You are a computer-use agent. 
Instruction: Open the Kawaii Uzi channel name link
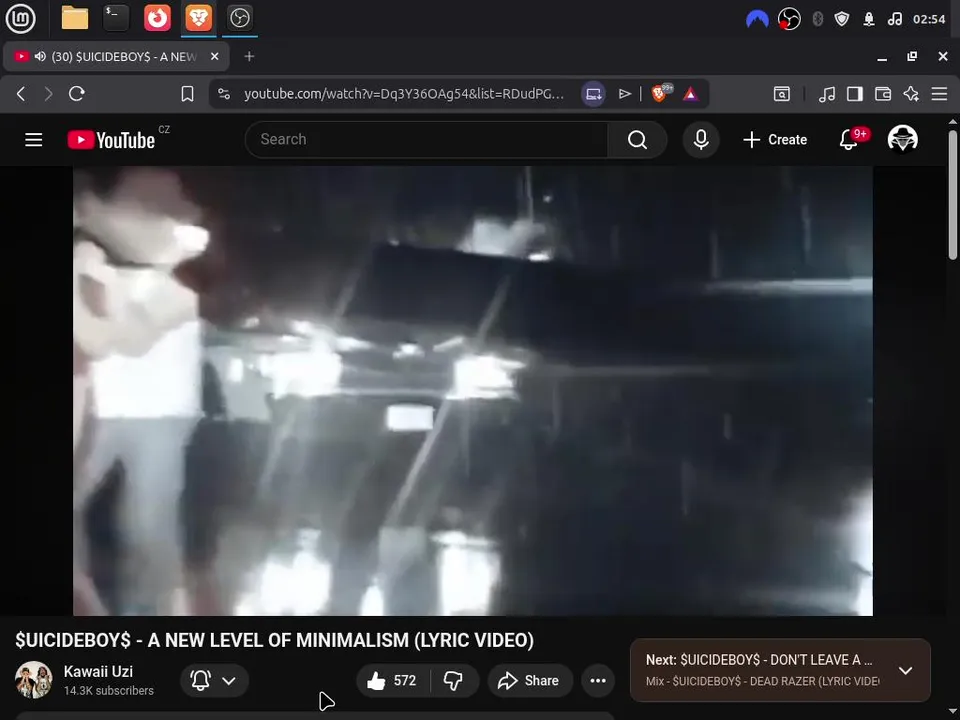tap(98, 671)
